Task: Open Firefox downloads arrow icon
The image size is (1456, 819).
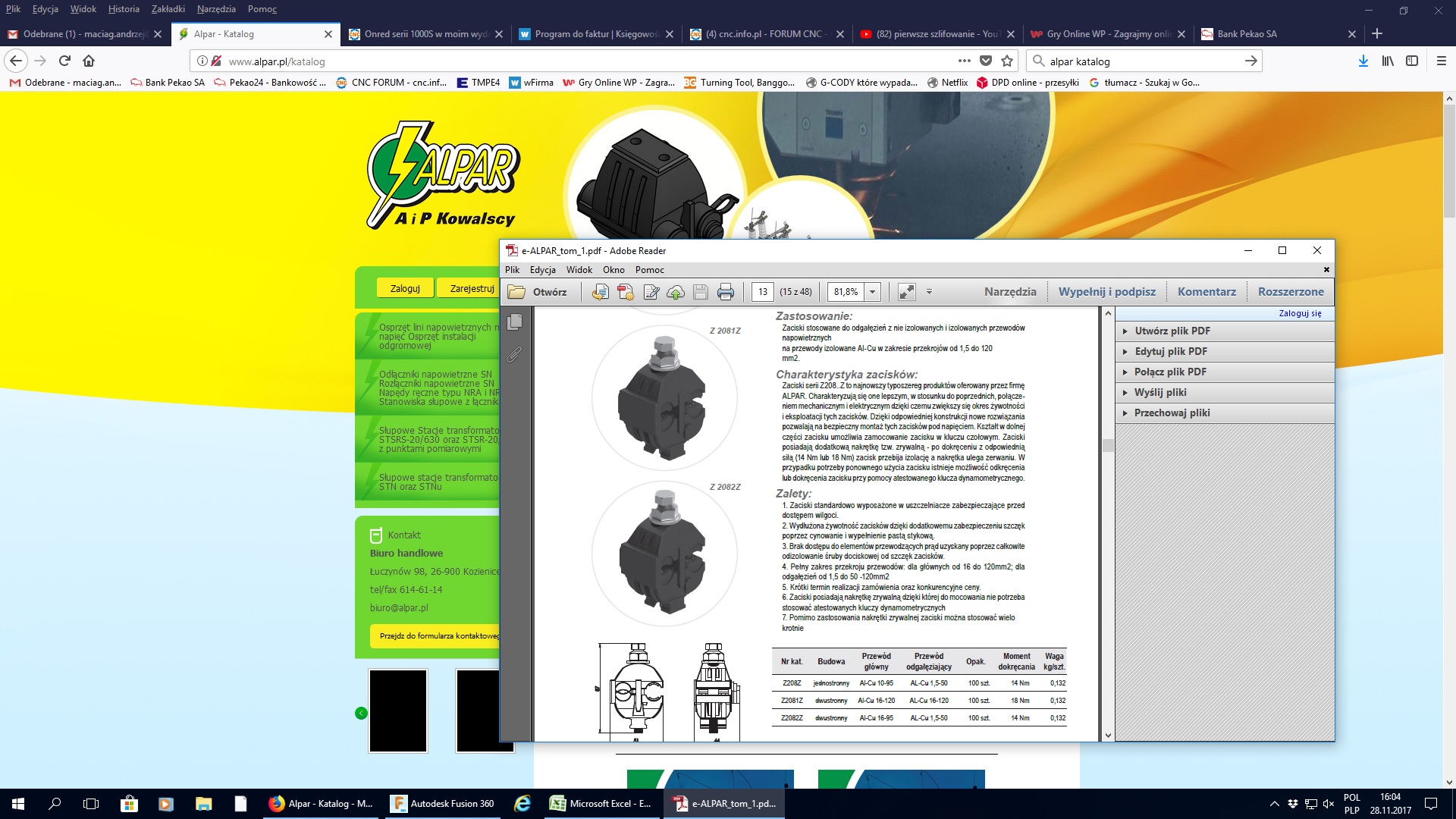Action: pos(1363,61)
